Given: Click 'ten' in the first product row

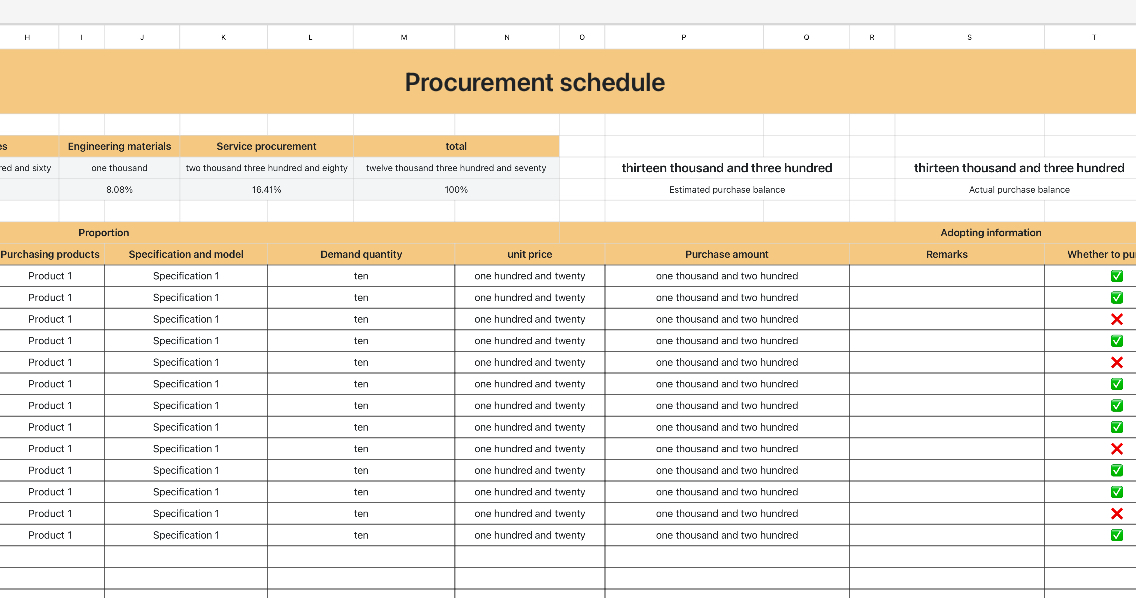Looking at the screenshot, I should (361, 276).
